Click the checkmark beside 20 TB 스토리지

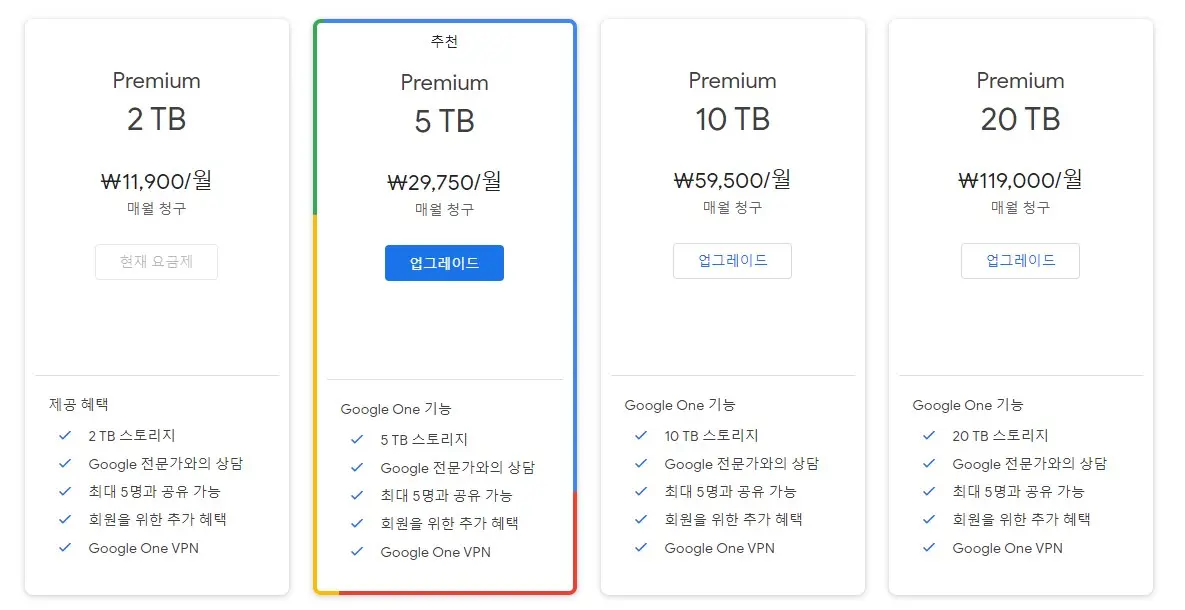pos(929,435)
